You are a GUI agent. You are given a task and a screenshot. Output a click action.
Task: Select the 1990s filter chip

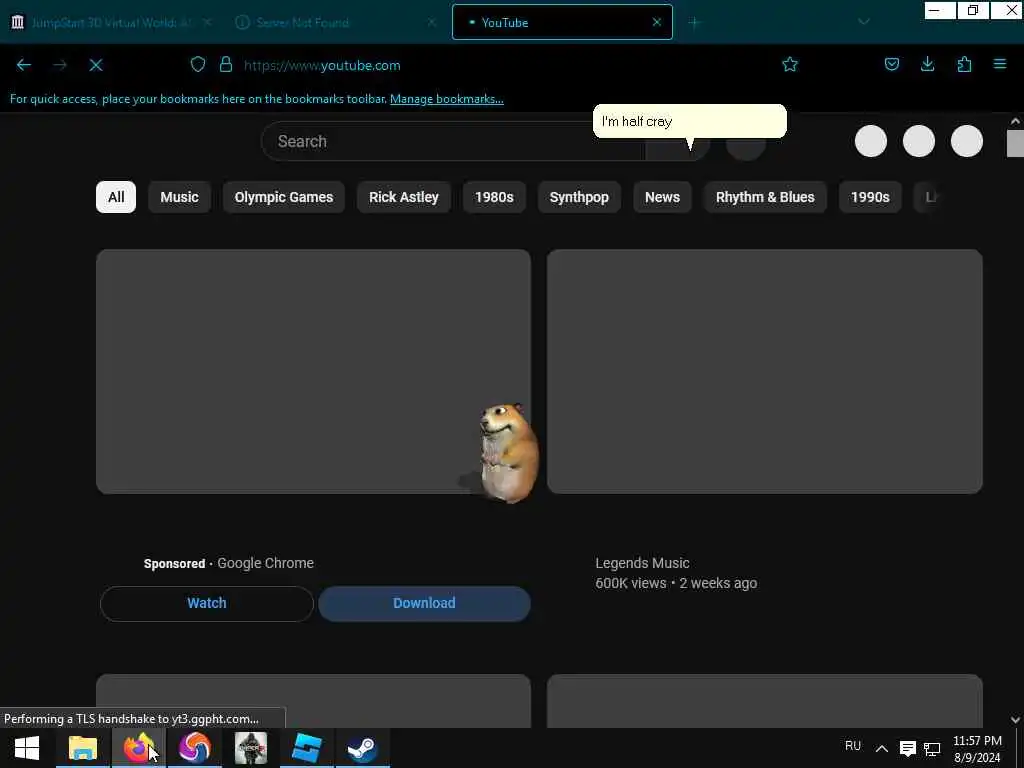click(x=870, y=197)
